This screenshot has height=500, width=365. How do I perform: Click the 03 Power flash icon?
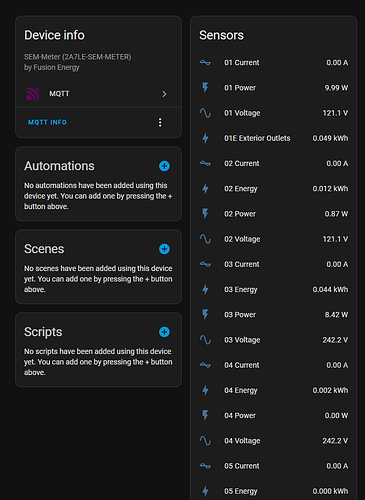(x=205, y=315)
